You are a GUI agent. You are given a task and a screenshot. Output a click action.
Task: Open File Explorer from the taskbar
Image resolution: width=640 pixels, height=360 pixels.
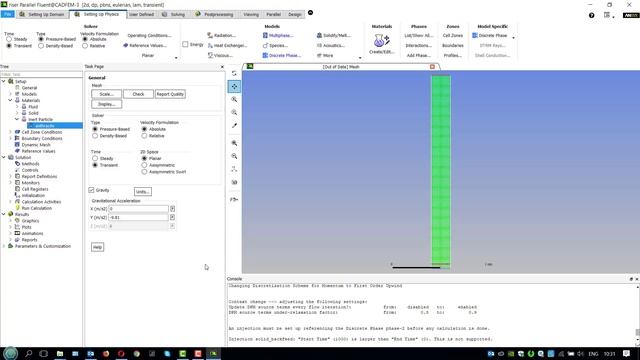60,353
